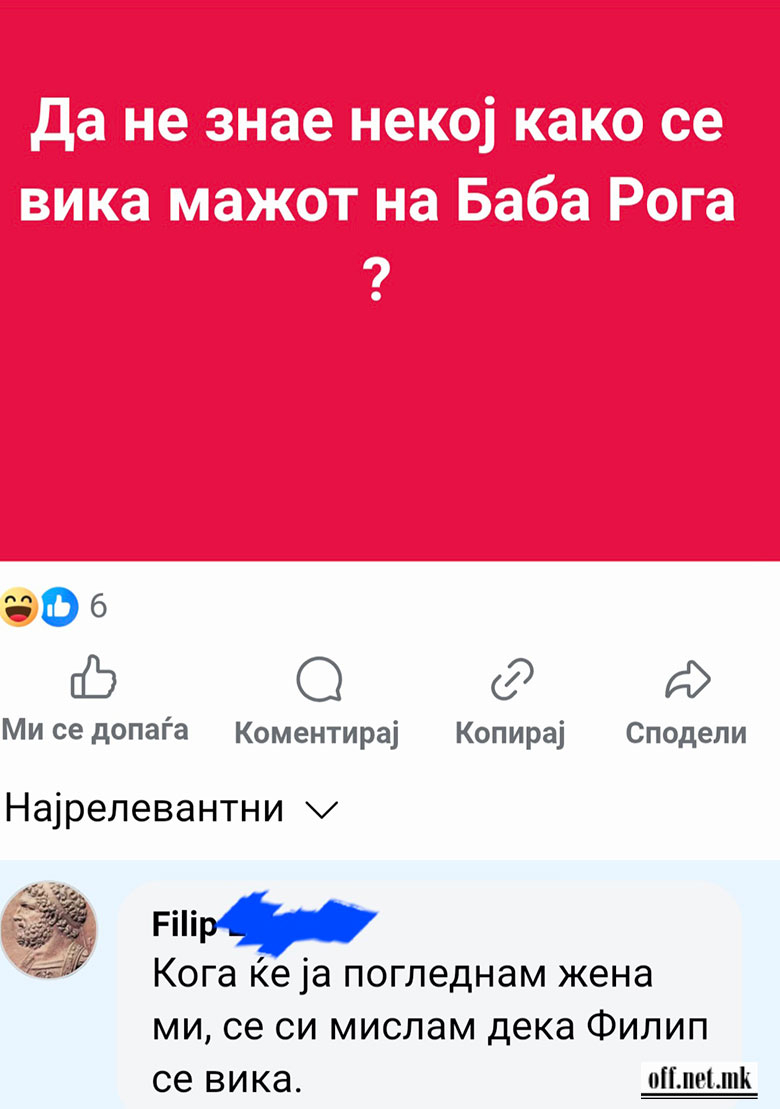Click the chain link copy icon

(x=511, y=679)
